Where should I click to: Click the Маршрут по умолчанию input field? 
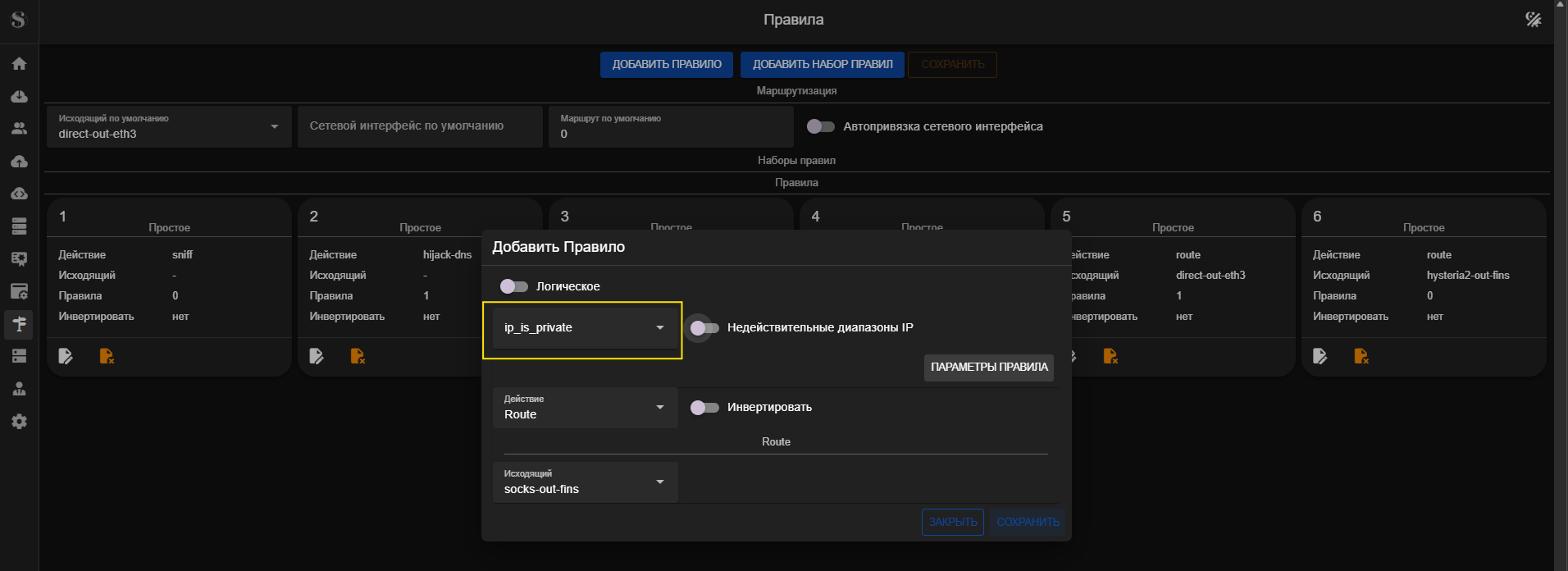[x=670, y=133]
